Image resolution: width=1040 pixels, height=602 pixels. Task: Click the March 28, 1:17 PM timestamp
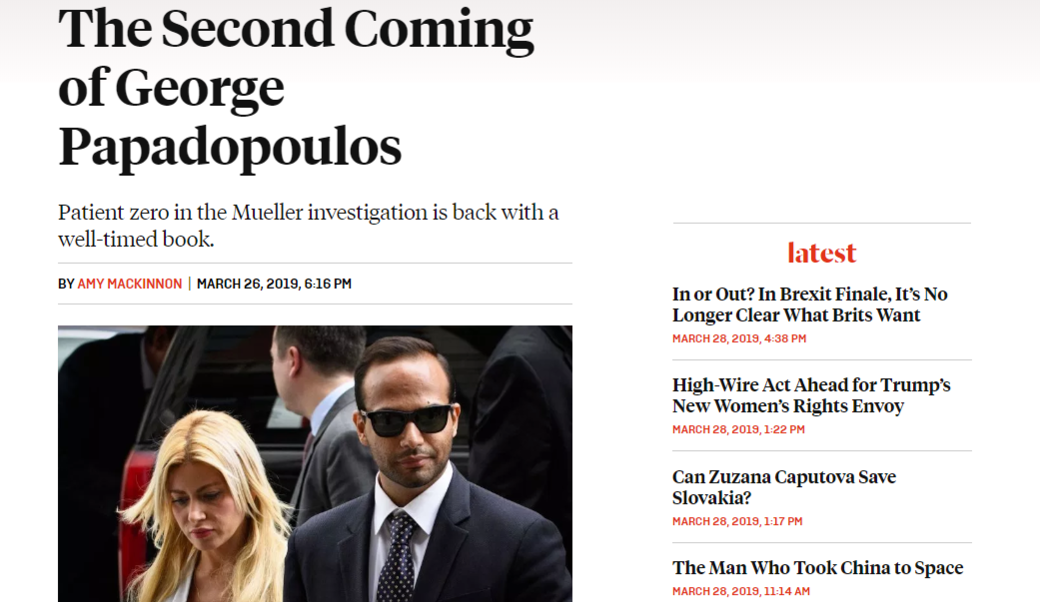(x=738, y=521)
